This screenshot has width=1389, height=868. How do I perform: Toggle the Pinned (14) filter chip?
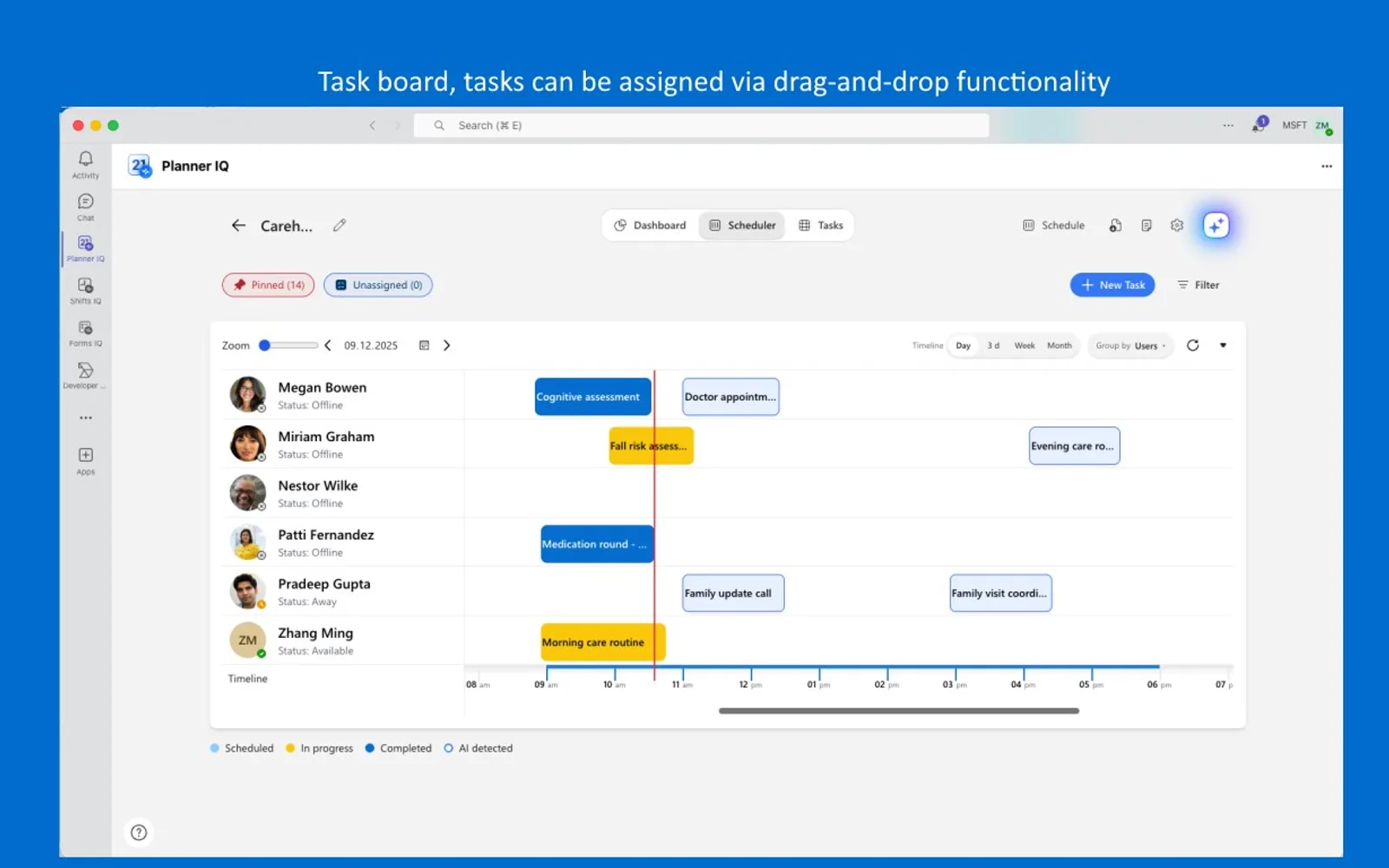(x=268, y=285)
